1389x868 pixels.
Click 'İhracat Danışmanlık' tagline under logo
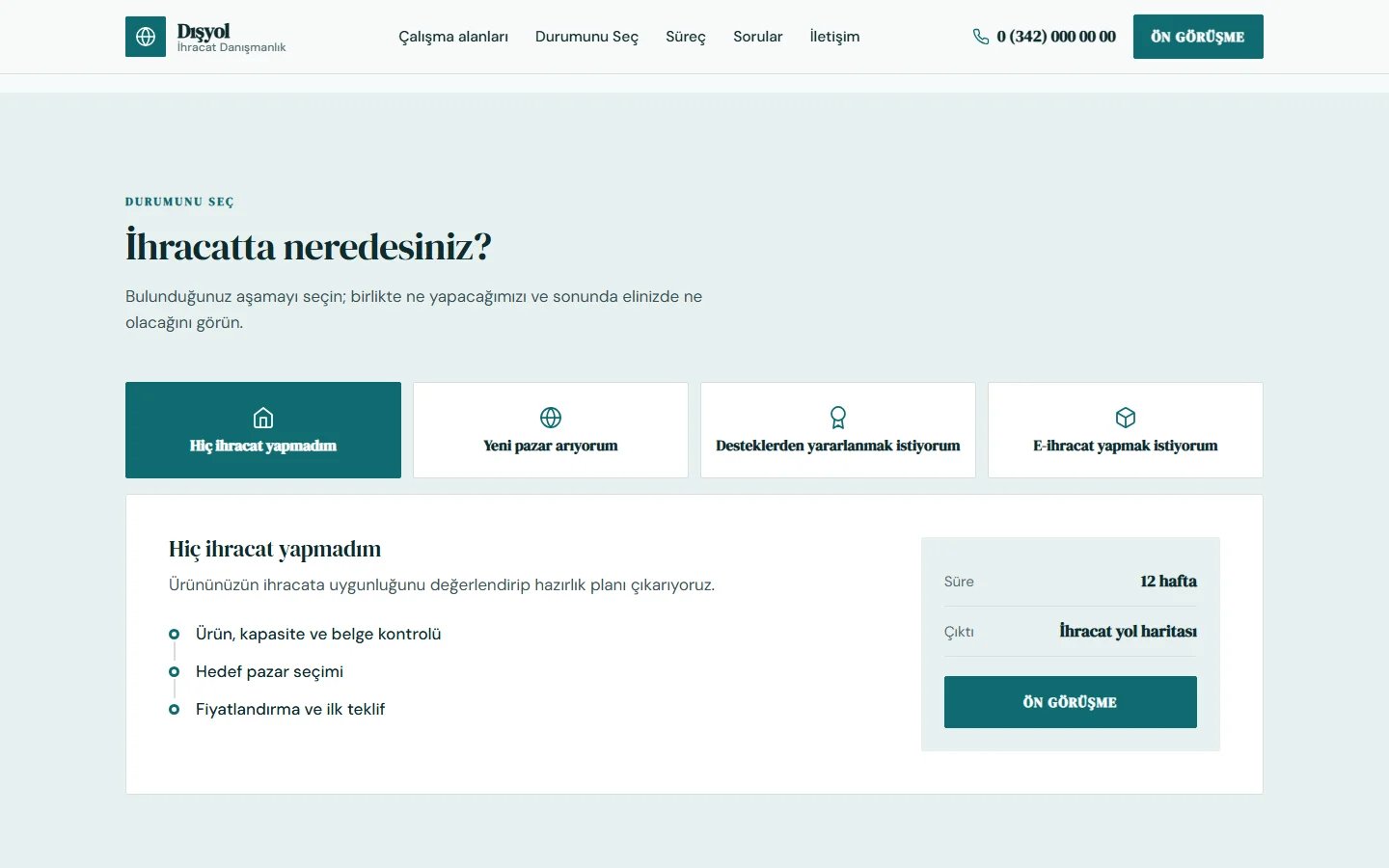pos(231,47)
